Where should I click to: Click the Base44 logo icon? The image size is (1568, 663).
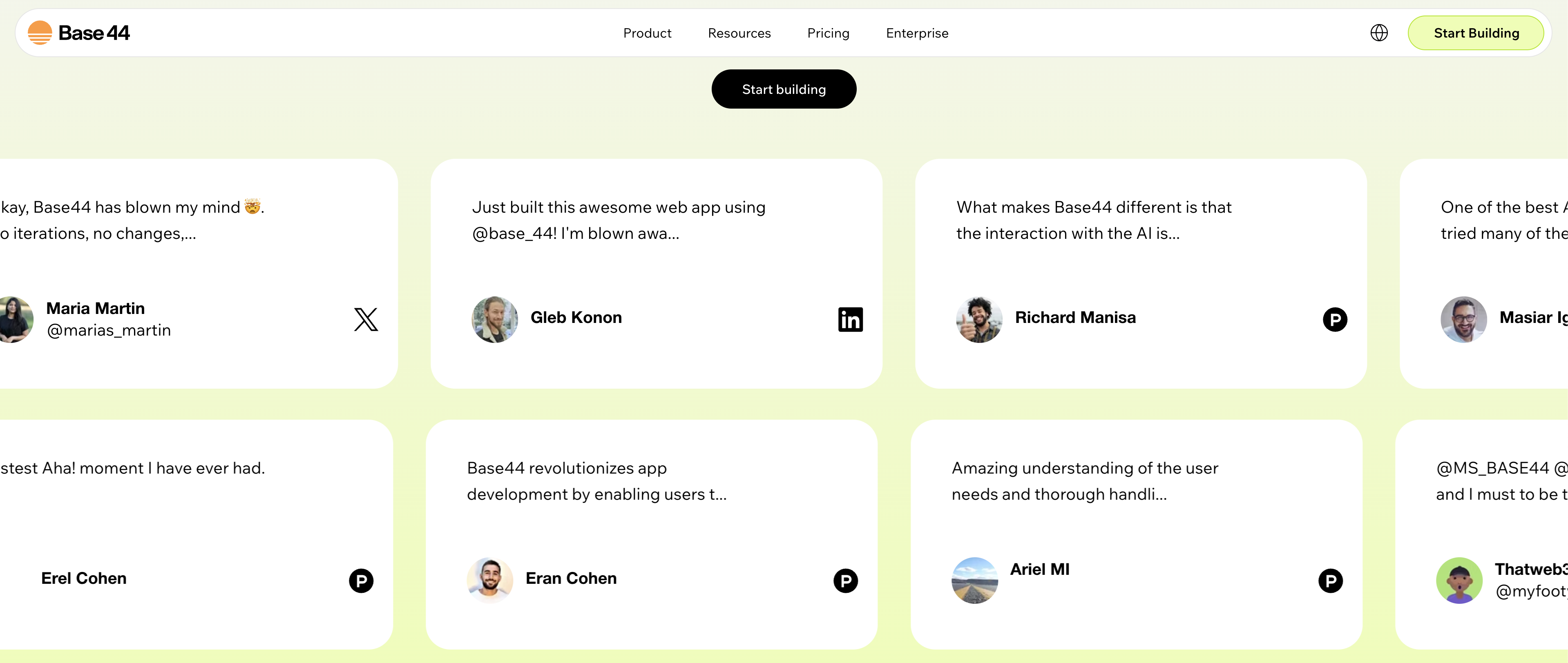[x=40, y=33]
